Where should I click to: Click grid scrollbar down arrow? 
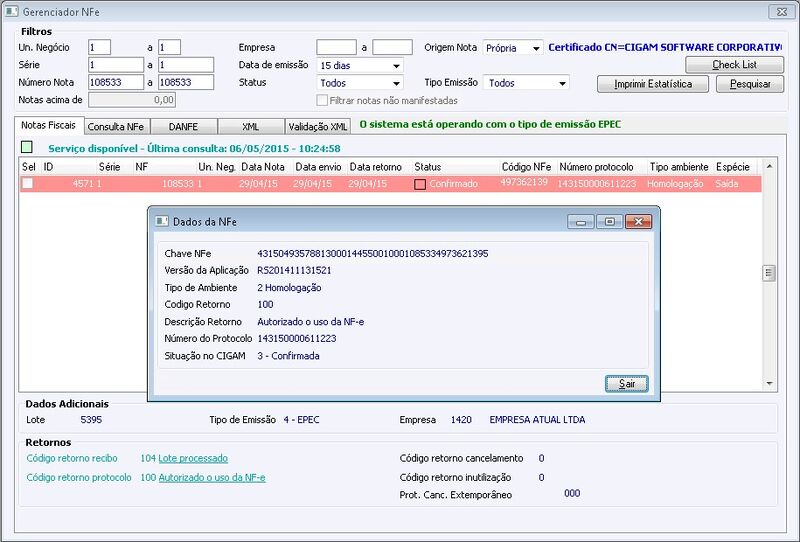769,383
